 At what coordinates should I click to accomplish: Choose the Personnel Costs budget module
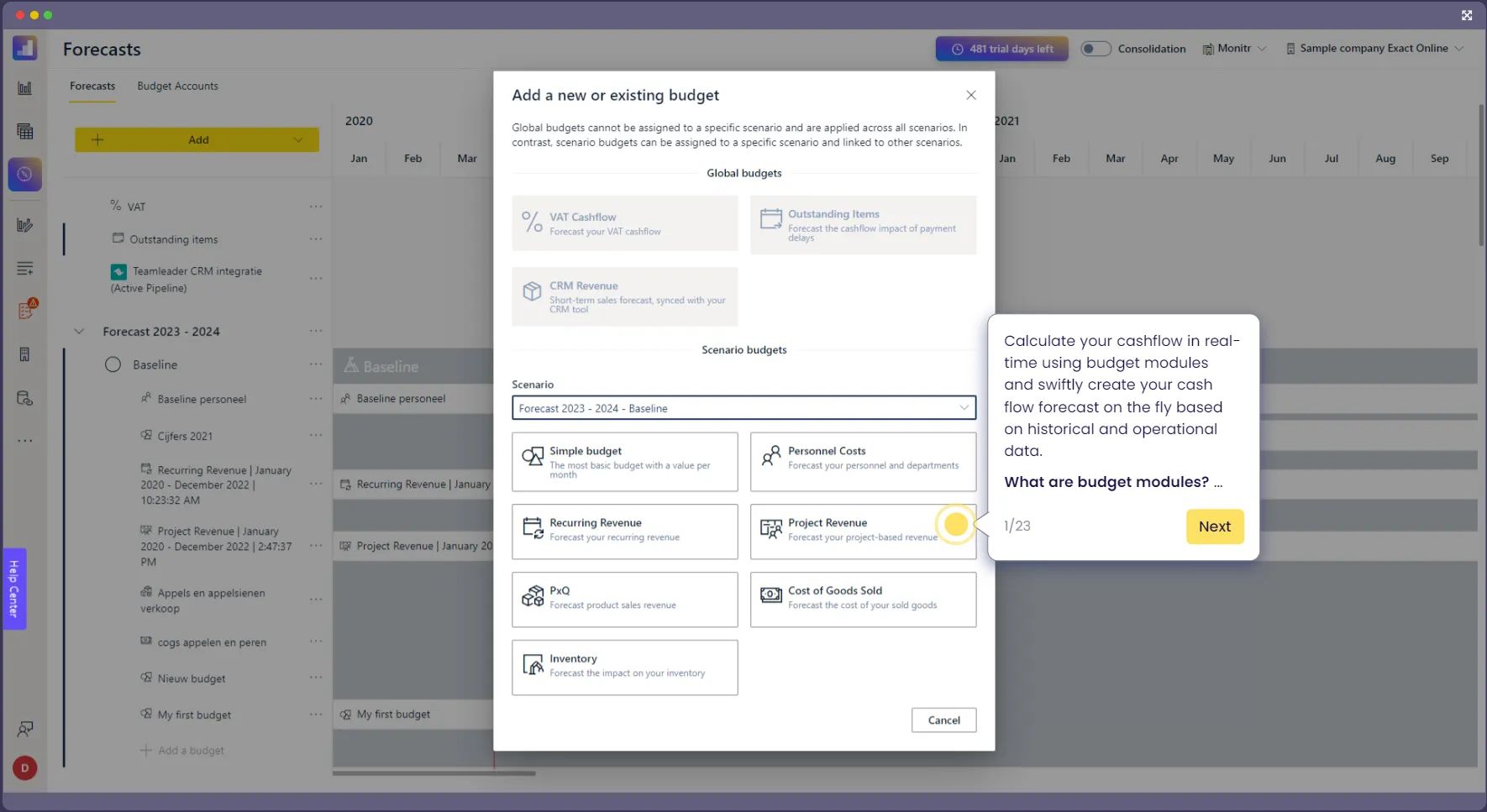(863, 461)
